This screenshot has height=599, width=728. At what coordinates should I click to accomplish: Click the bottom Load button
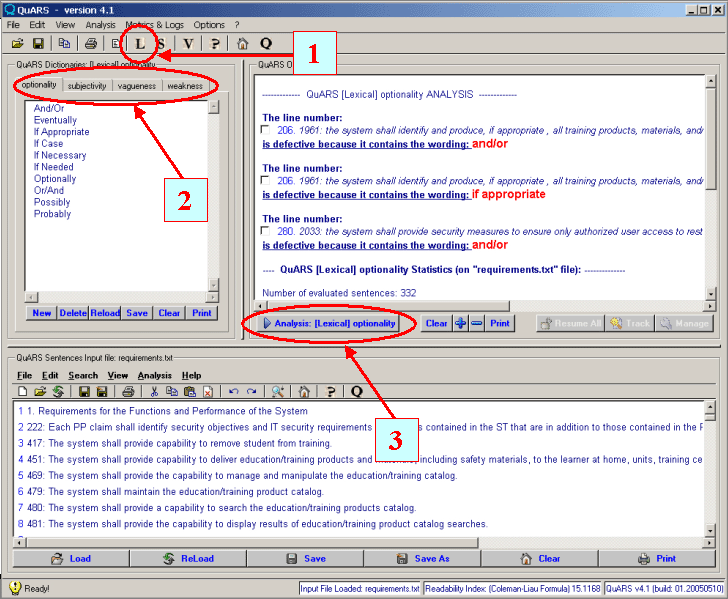point(71,559)
